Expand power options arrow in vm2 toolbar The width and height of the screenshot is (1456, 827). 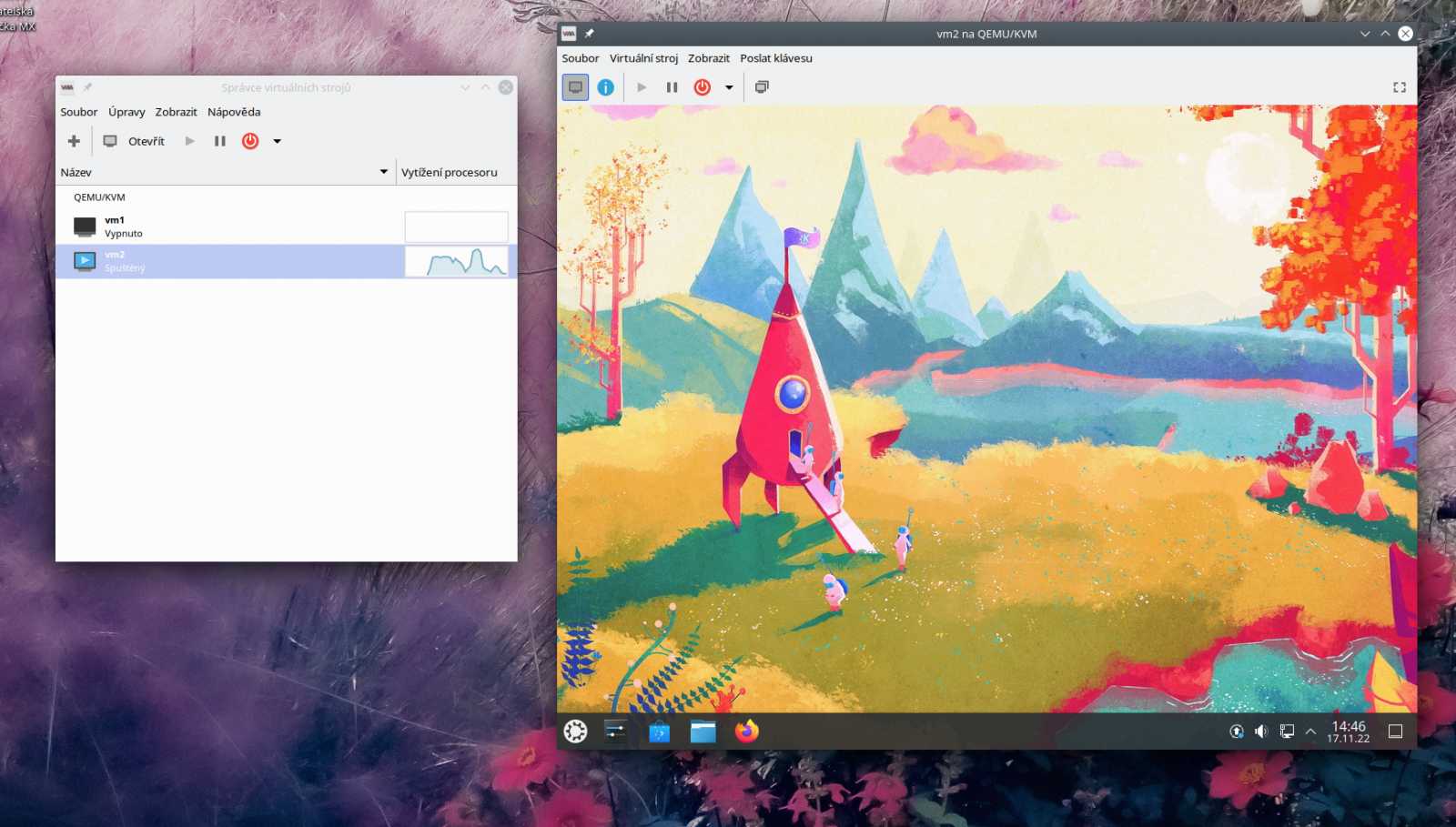729,87
